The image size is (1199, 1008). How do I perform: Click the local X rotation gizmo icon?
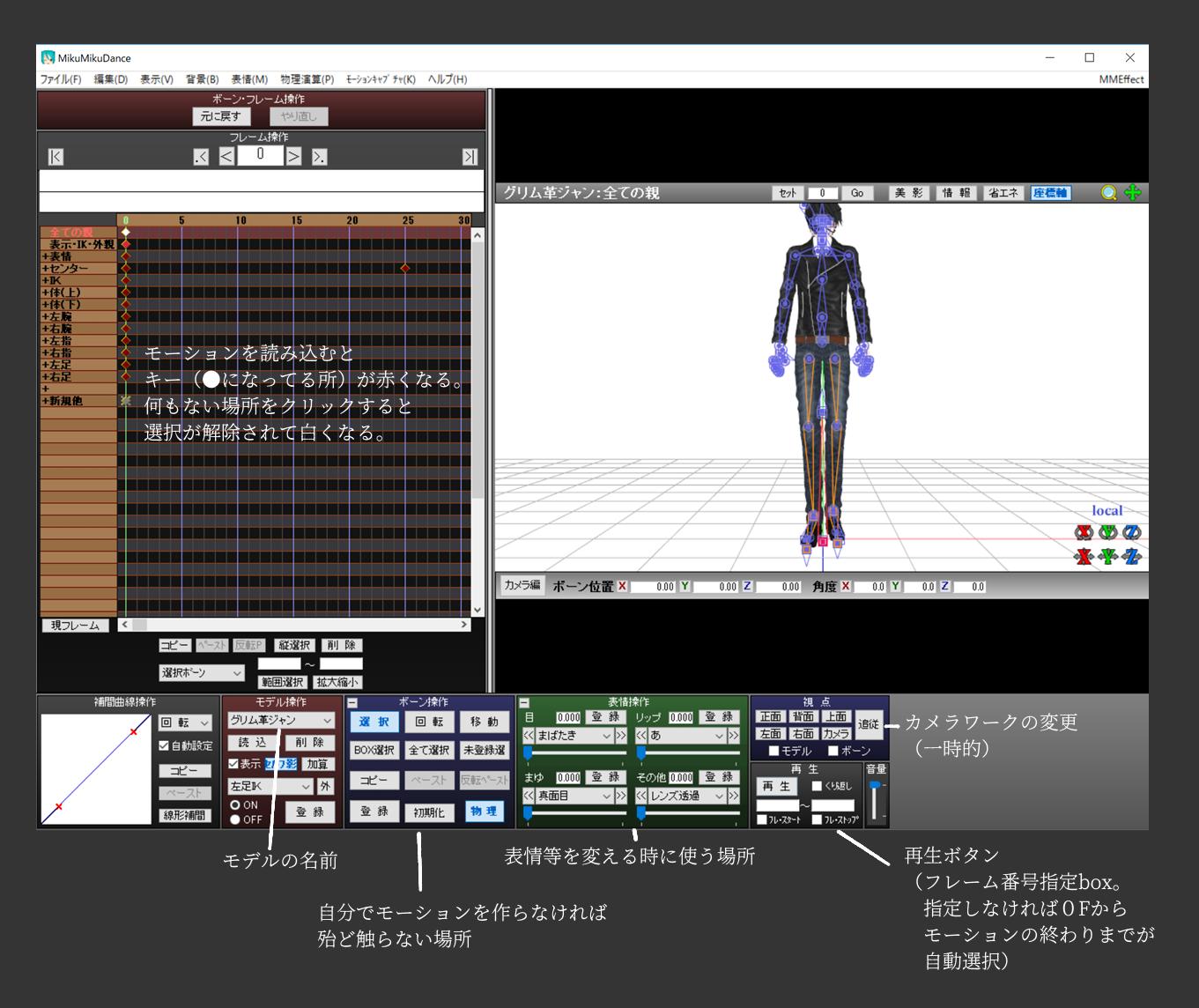pyautogui.click(x=1084, y=532)
